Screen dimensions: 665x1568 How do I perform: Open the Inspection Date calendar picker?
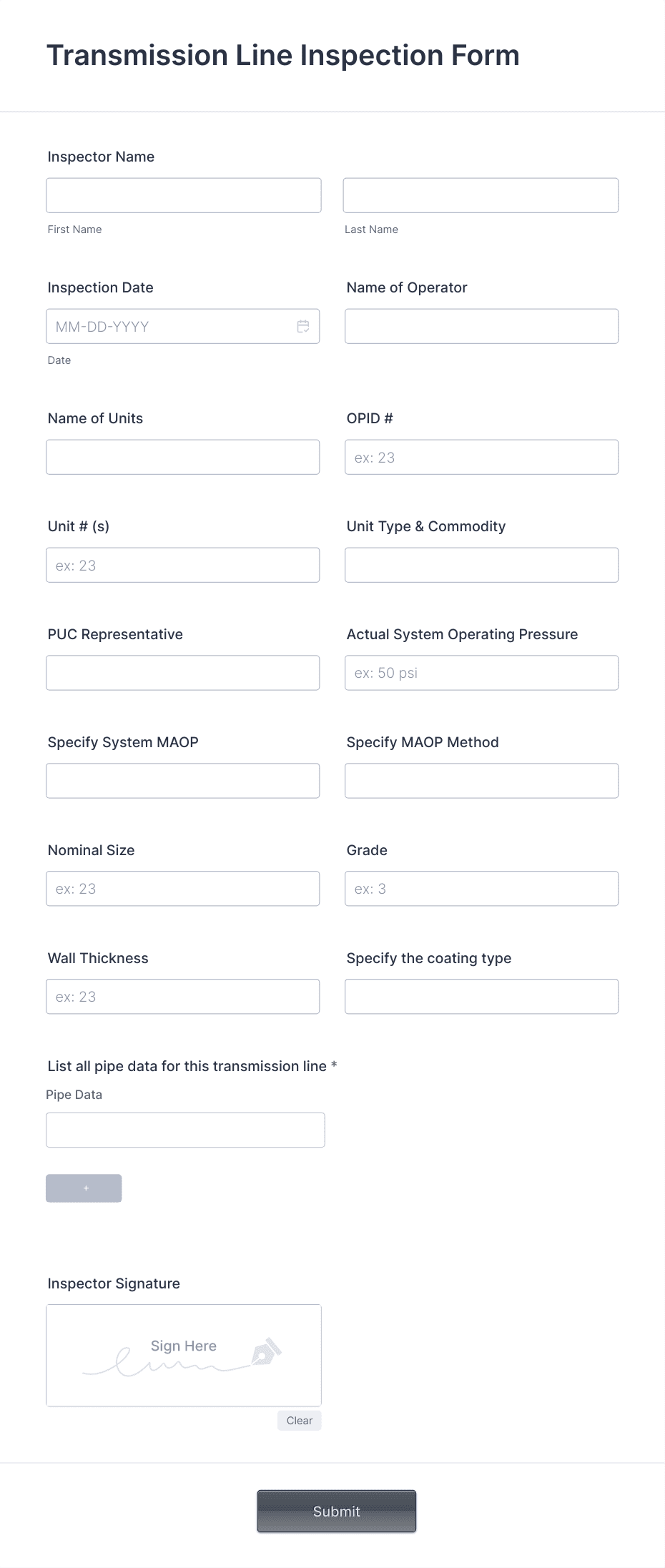click(x=303, y=326)
